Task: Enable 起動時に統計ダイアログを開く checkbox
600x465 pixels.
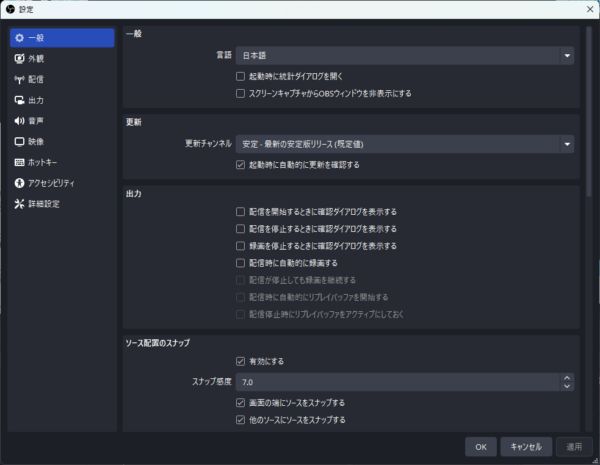Action: click(240, 76)
